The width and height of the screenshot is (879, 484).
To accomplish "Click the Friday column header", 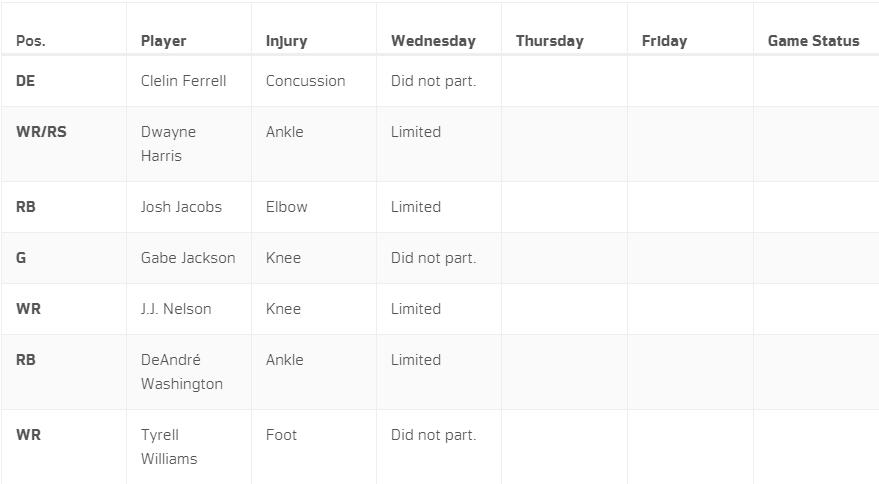I will 664,41.
